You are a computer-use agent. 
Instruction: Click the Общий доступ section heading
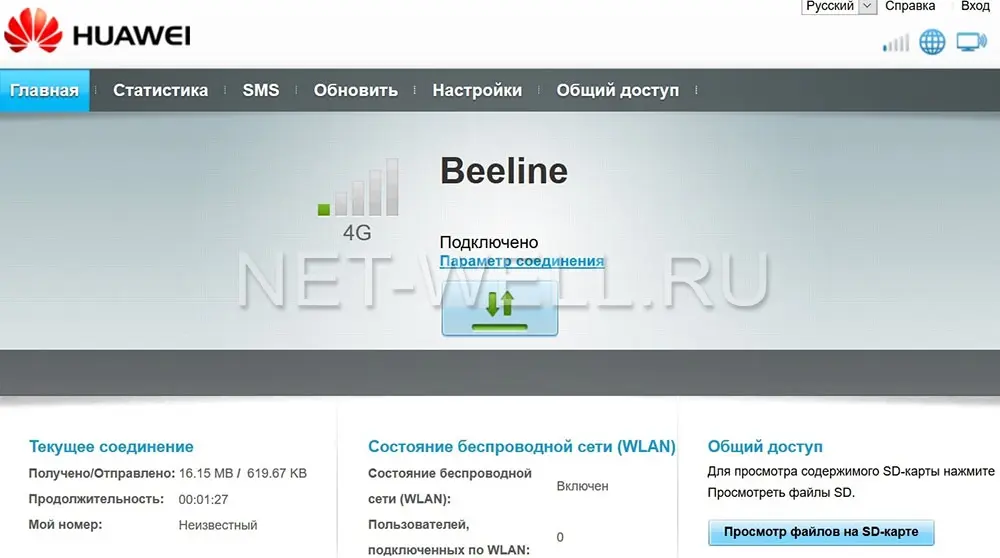765,446
